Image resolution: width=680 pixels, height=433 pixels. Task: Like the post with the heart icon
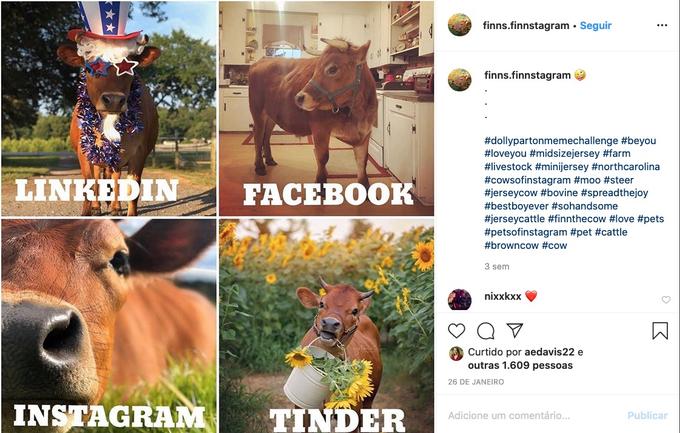[x=456, y=330]
